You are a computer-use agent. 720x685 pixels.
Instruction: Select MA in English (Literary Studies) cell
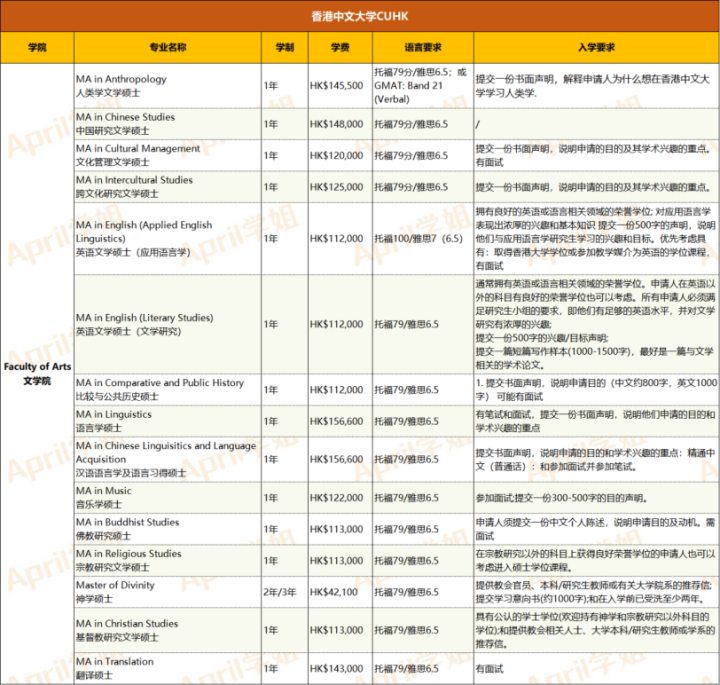point(168,324)
